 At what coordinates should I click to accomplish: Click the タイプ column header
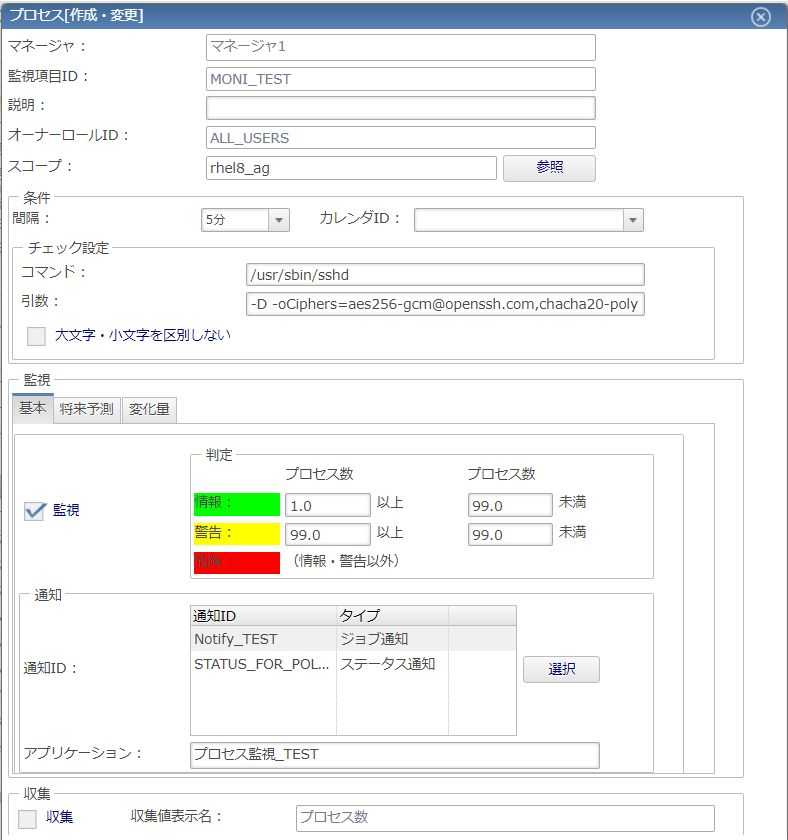392,616
